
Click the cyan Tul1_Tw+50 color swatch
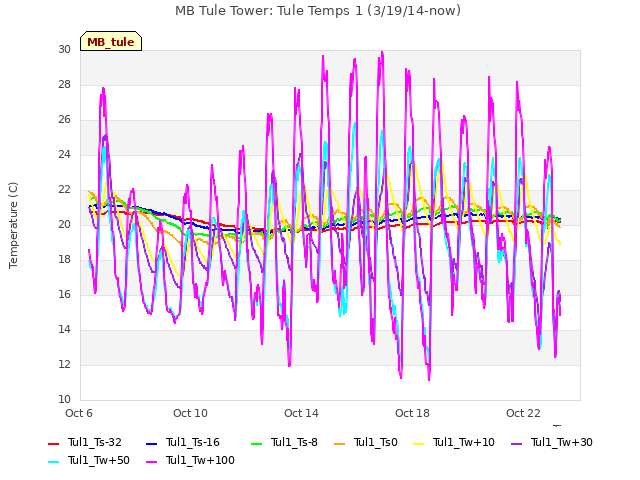pyautogui.click(x=53, y=461)
